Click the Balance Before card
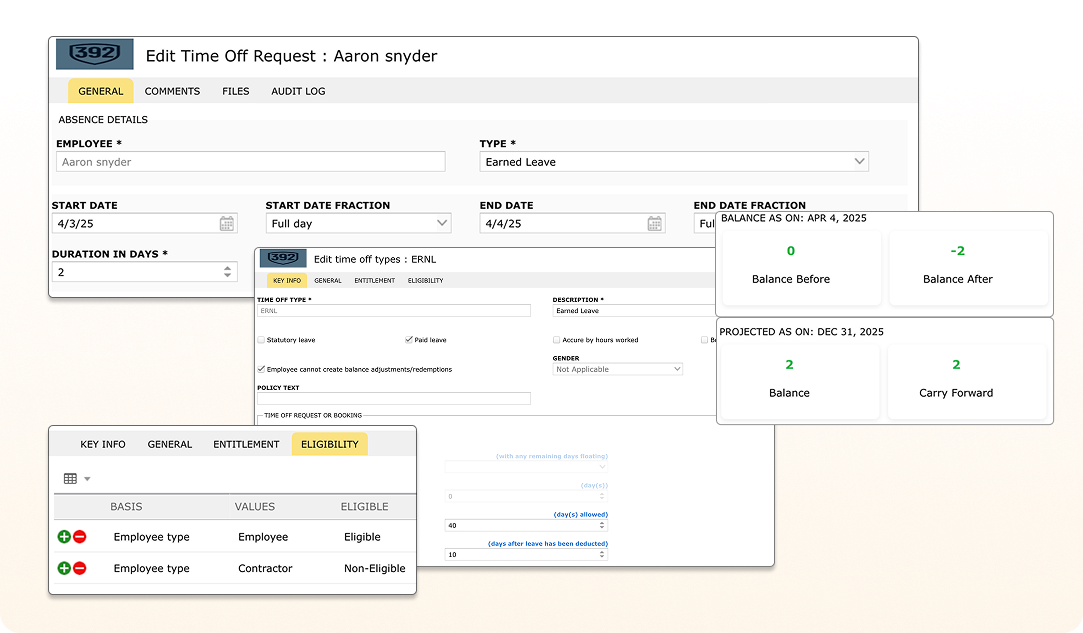 coord(801,267)
